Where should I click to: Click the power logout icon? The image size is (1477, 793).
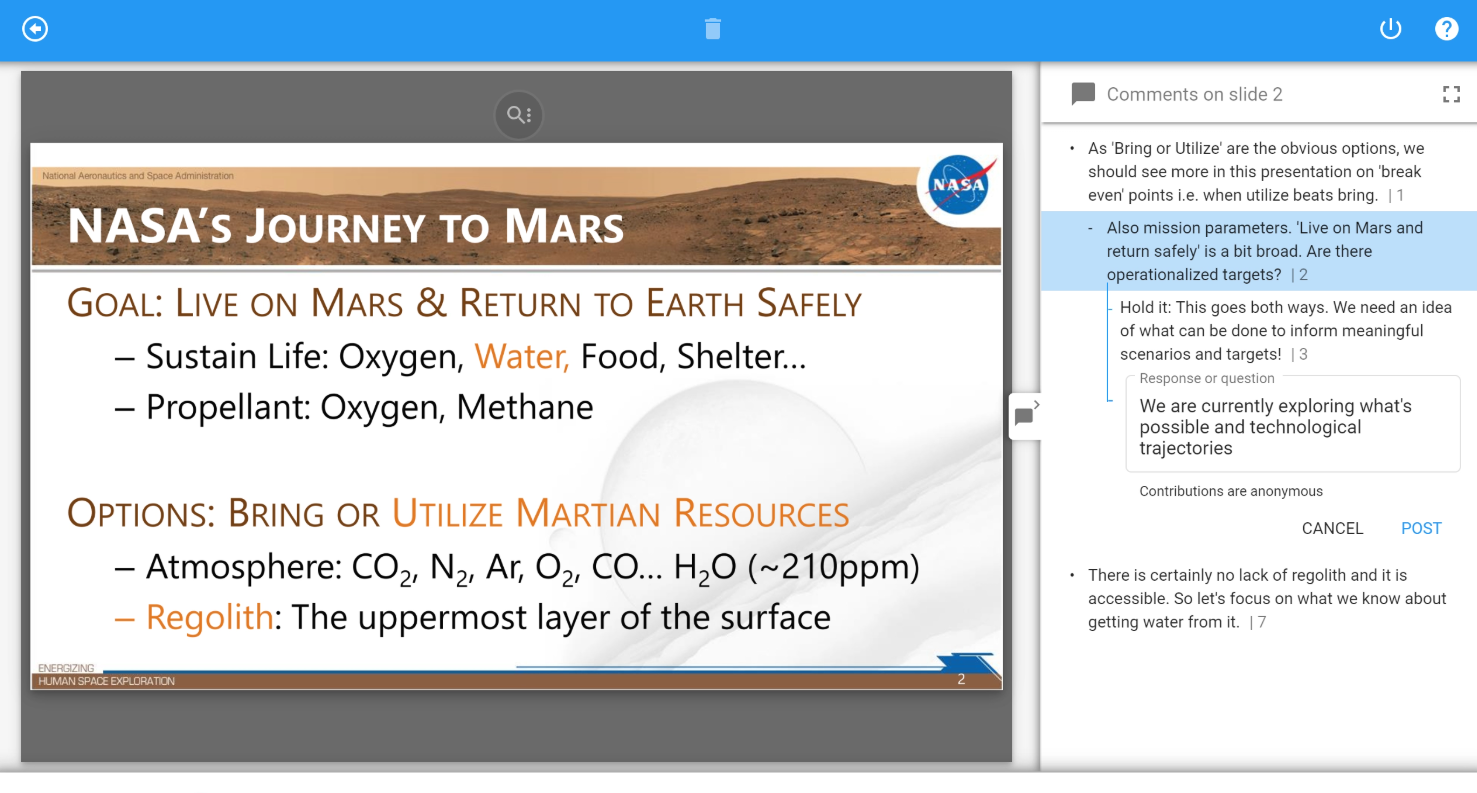[x=1391, y=29]
